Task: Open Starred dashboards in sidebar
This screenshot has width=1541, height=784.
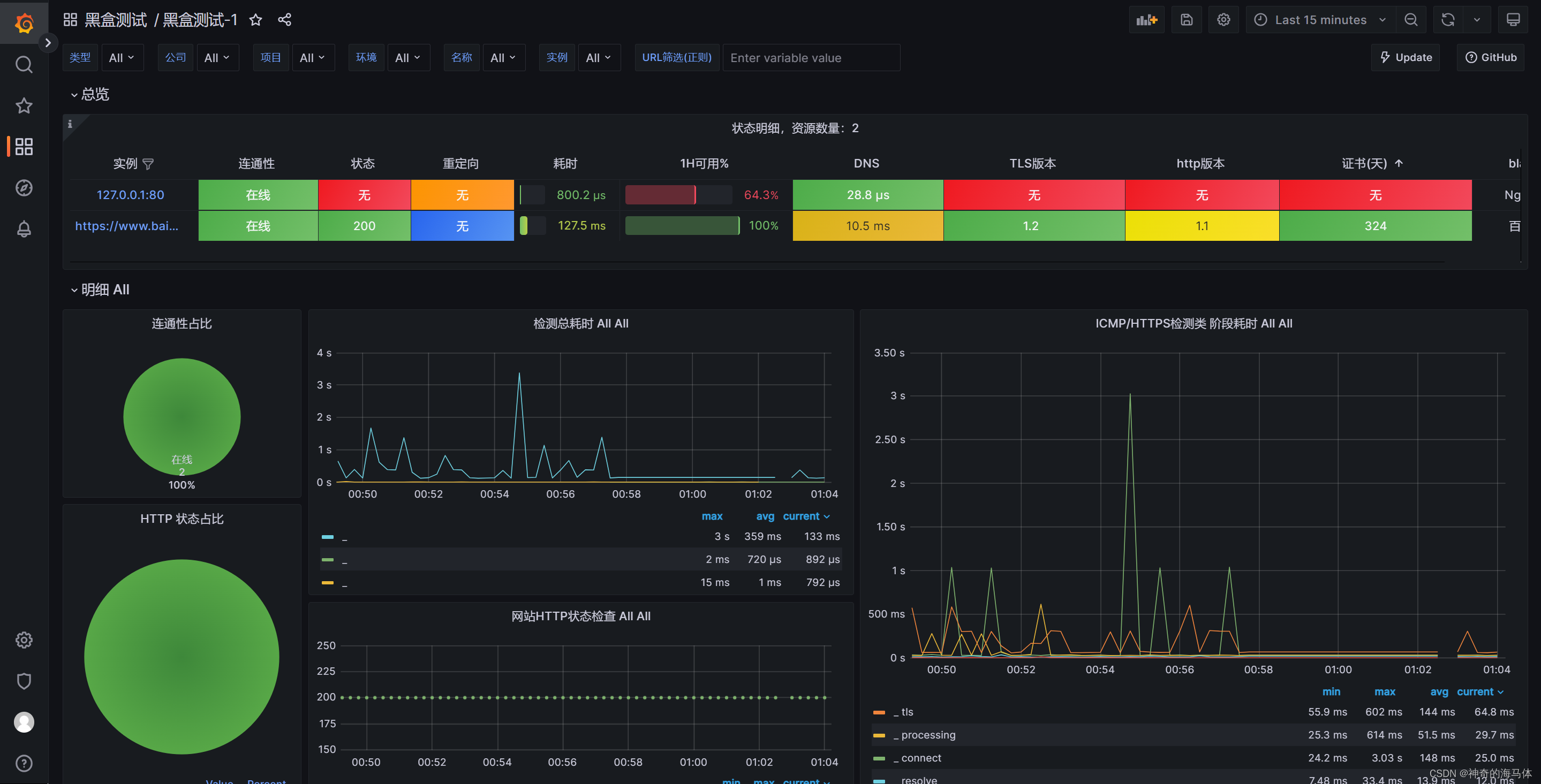Action: coord(24,105)
